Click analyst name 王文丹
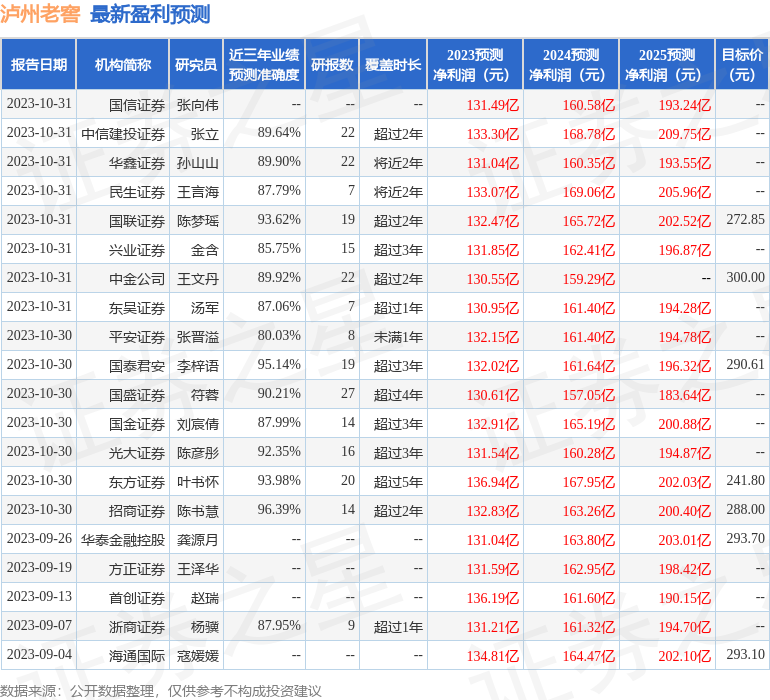The width and height of the screenshot is (770, 700). (x=197, y=279)
